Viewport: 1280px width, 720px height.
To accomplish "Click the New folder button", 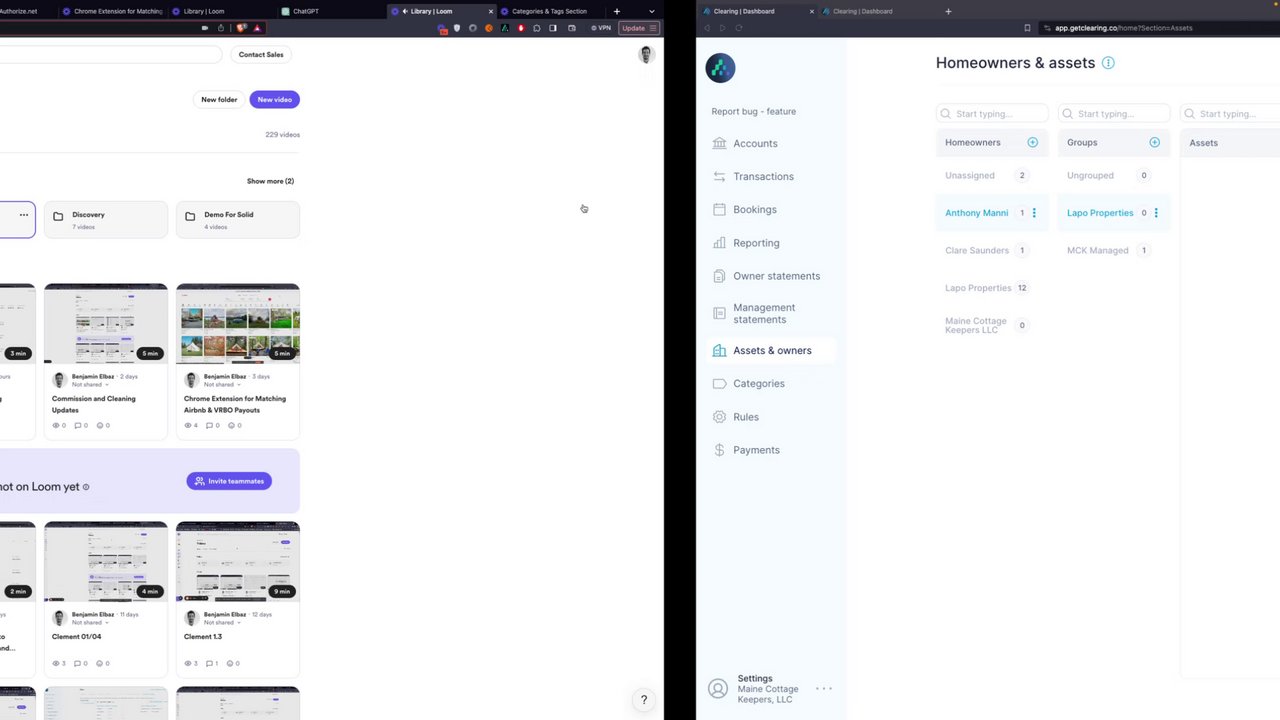I will (x=219, y=99).
